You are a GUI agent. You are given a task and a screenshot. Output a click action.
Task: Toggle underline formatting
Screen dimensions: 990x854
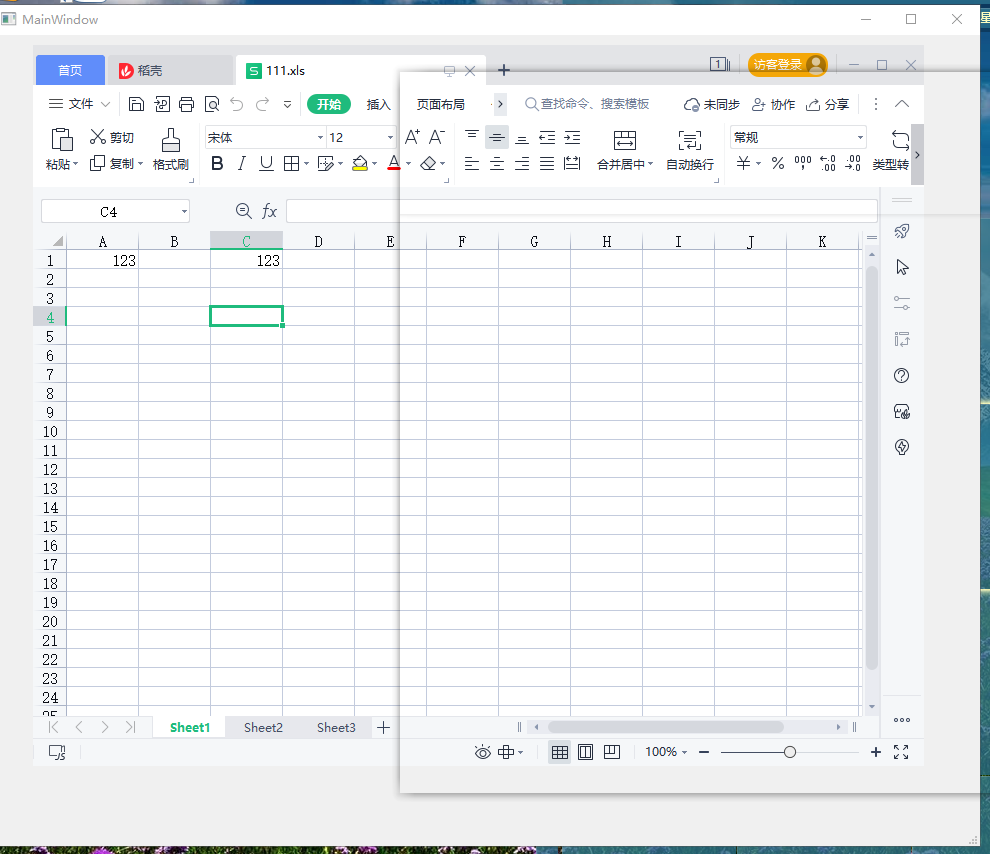pos(265,163)
